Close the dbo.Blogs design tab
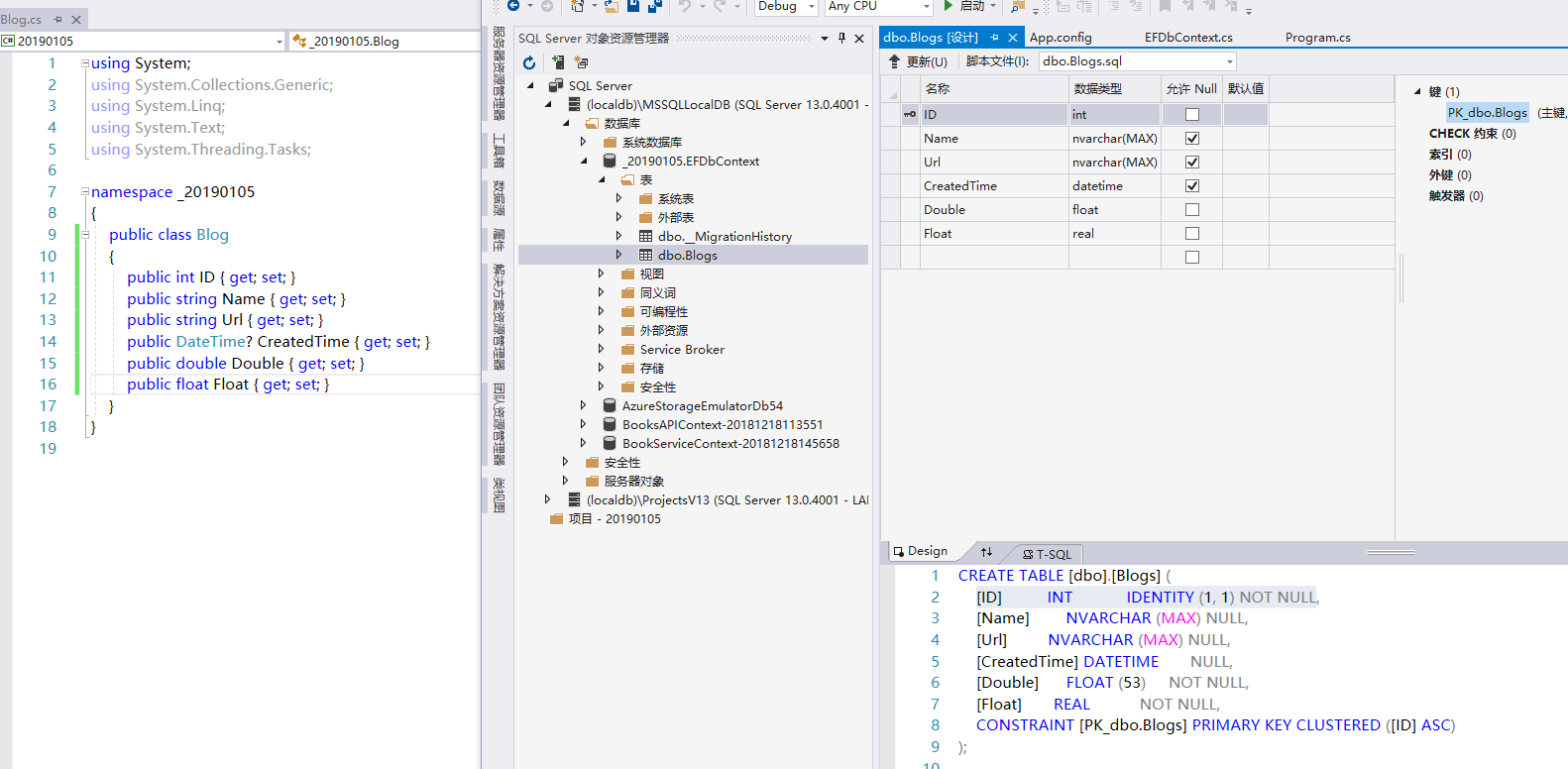The image size is (1568, 769). tap(1012, 38)
